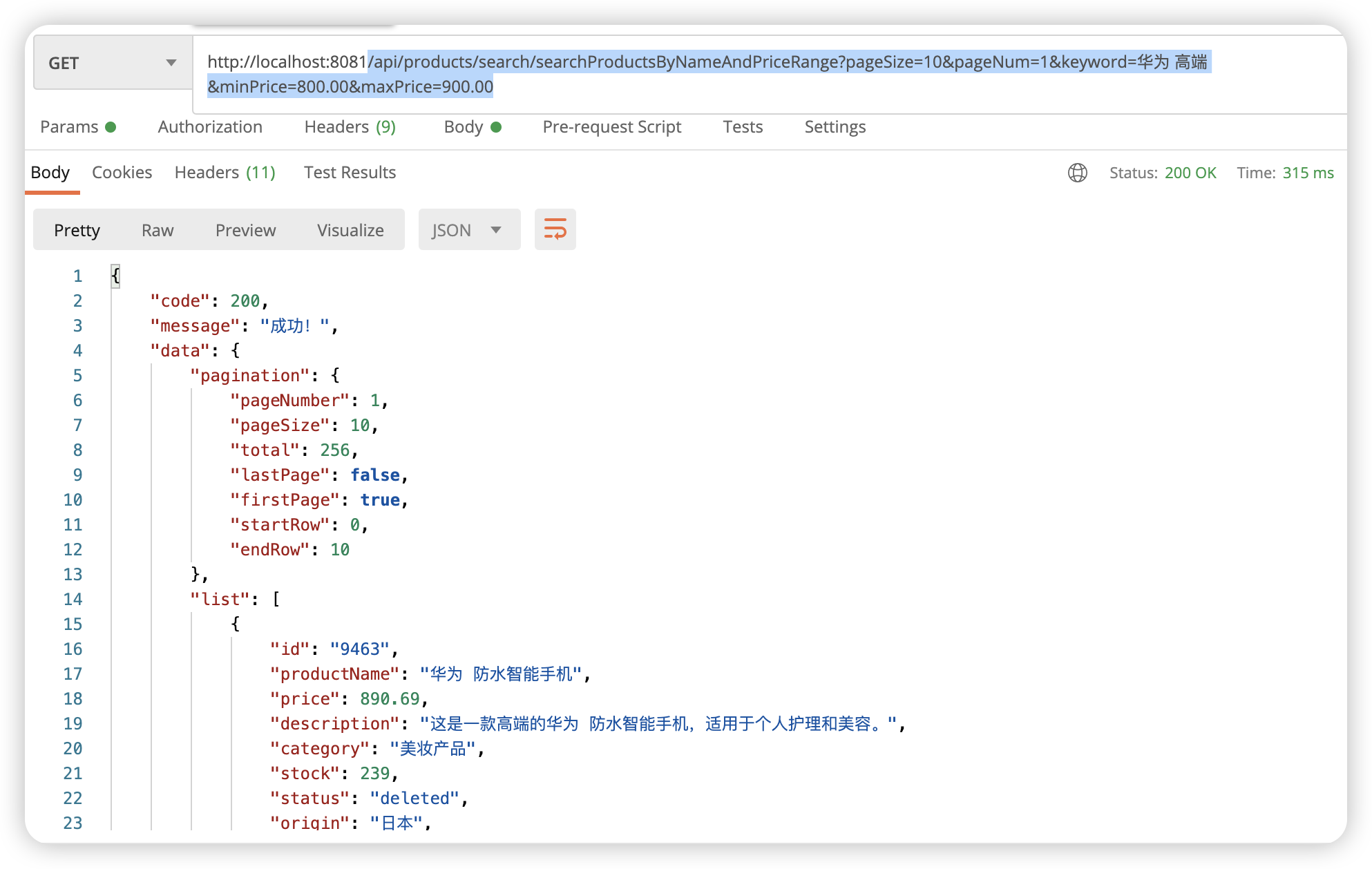
Task: Click the "pageNumber": 1 line
Action: [x=309, y=401]
